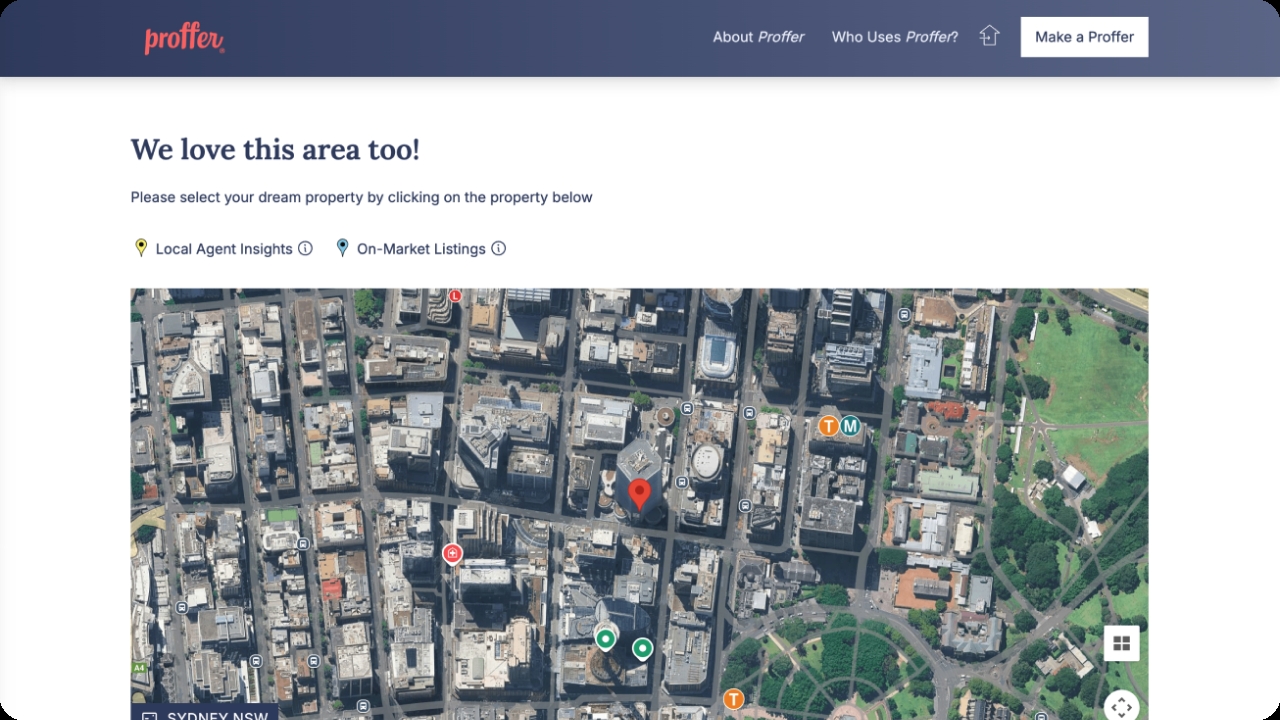
Task: Click the Make a Proffer button
Action: click(1084, 37)
